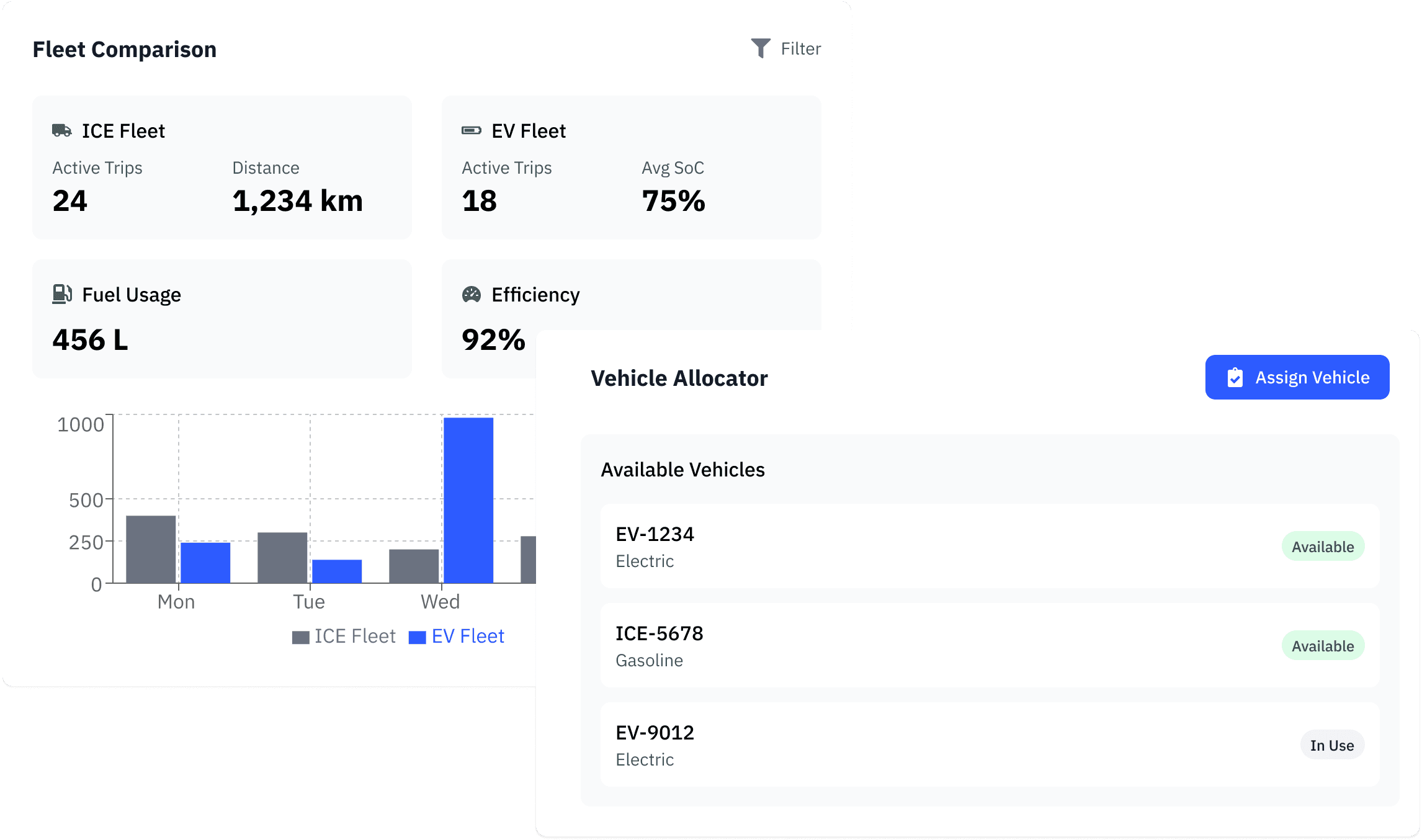Image resolution: width=1422 pixels, height=840 pixels.
Task: Click the gray Wed ICE bar
Action: pyautogui.click(x=414, y=566)
